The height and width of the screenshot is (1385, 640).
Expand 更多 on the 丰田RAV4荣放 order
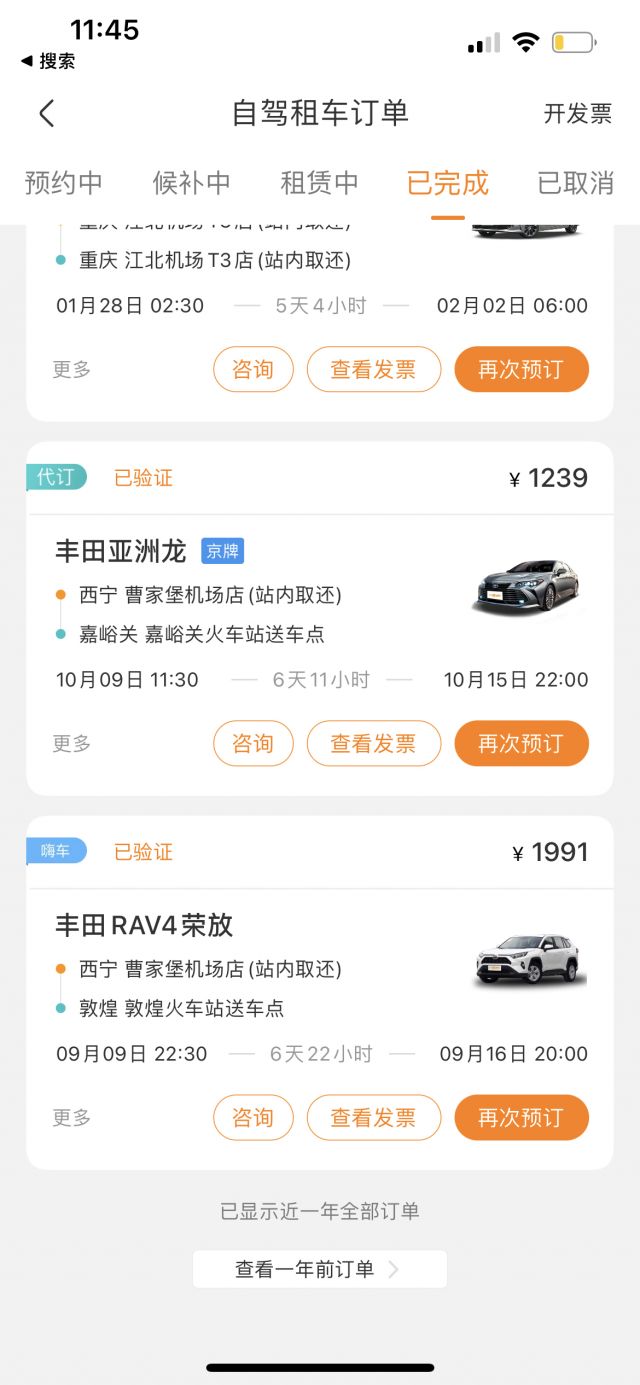coord(72,1117)
